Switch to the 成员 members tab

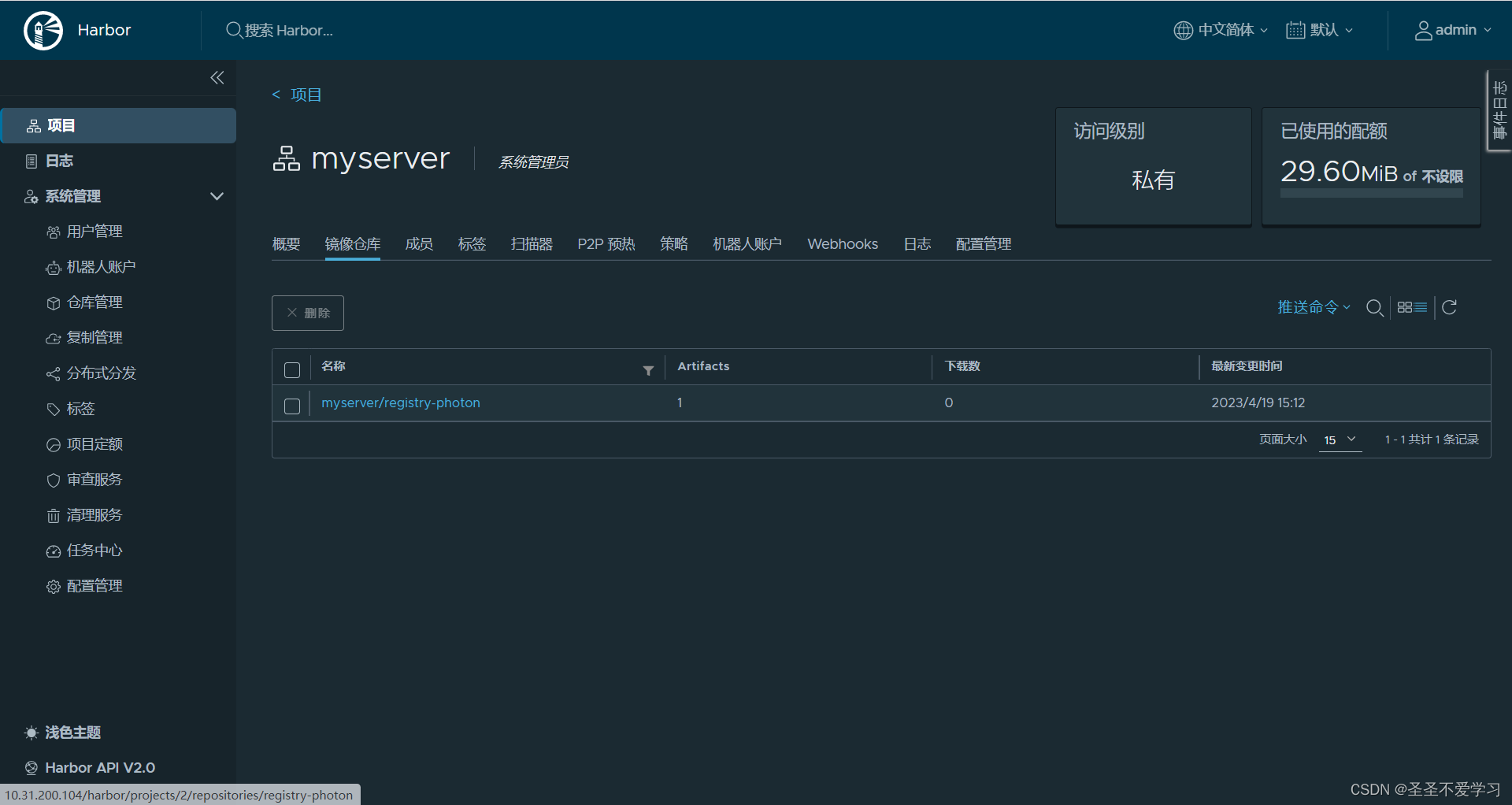(x=419, y=244)
